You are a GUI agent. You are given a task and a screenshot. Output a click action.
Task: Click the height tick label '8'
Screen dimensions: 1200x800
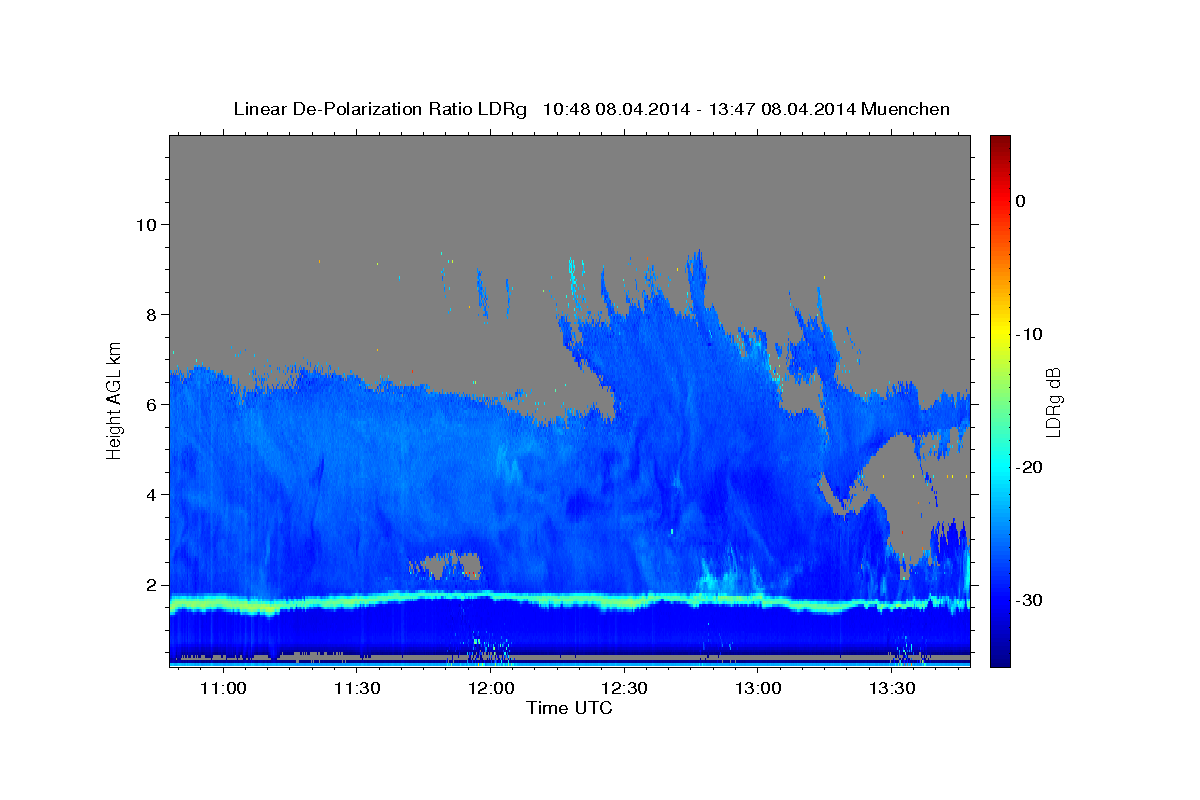[x=152, y=314]
